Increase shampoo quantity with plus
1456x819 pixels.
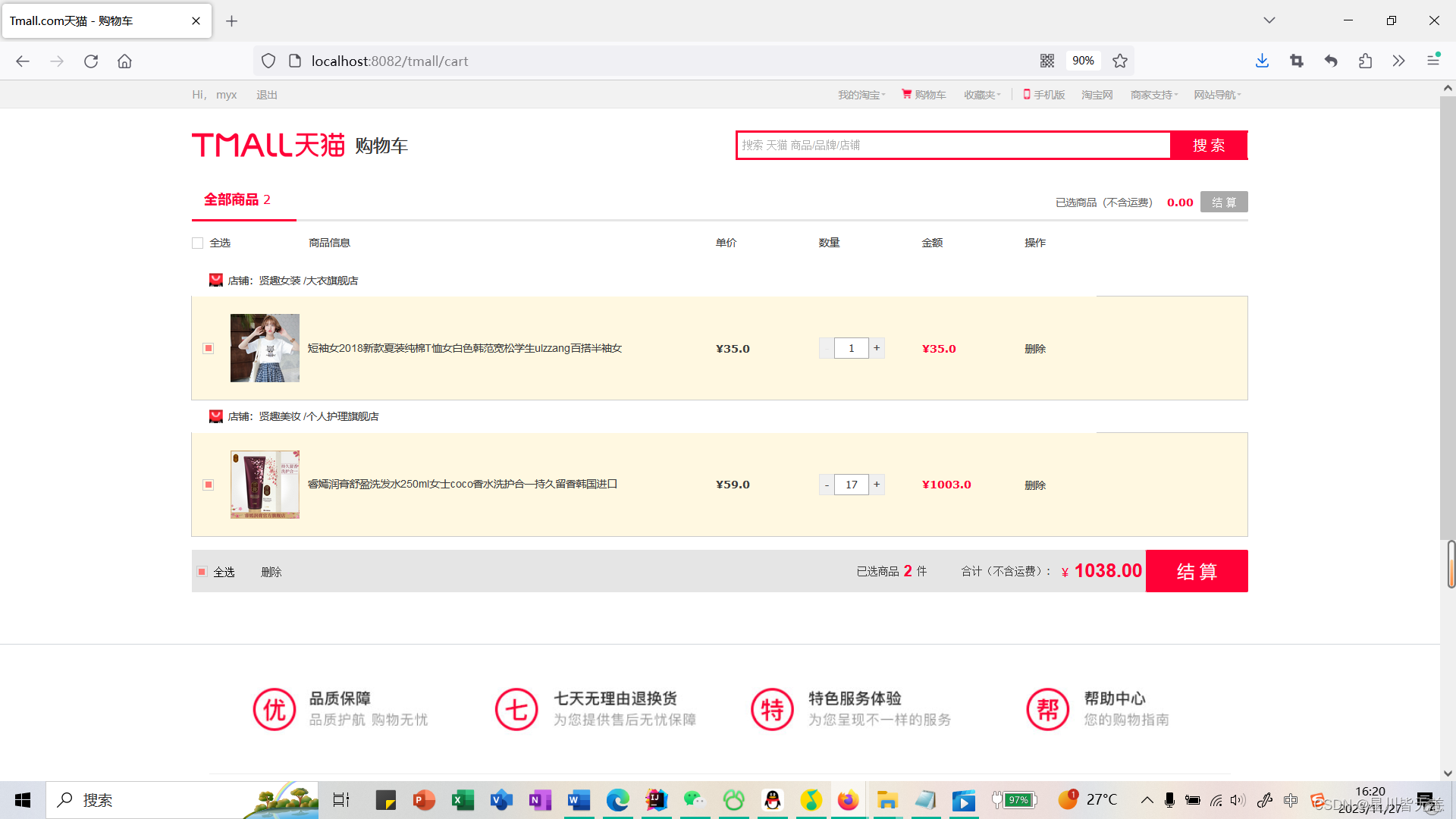pyautogui.click(x=877, y=485)
